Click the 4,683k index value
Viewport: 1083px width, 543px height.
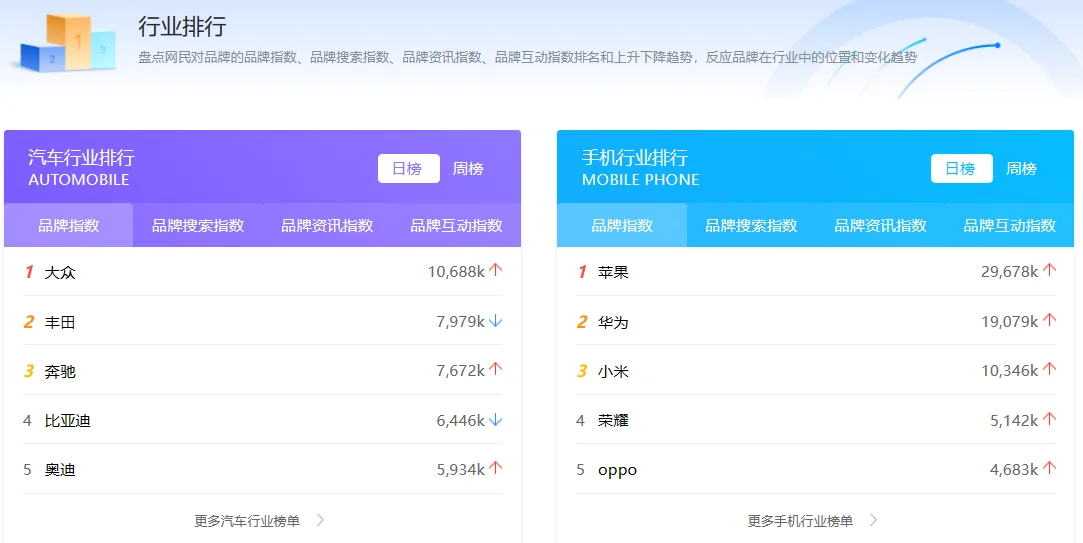1014,469
